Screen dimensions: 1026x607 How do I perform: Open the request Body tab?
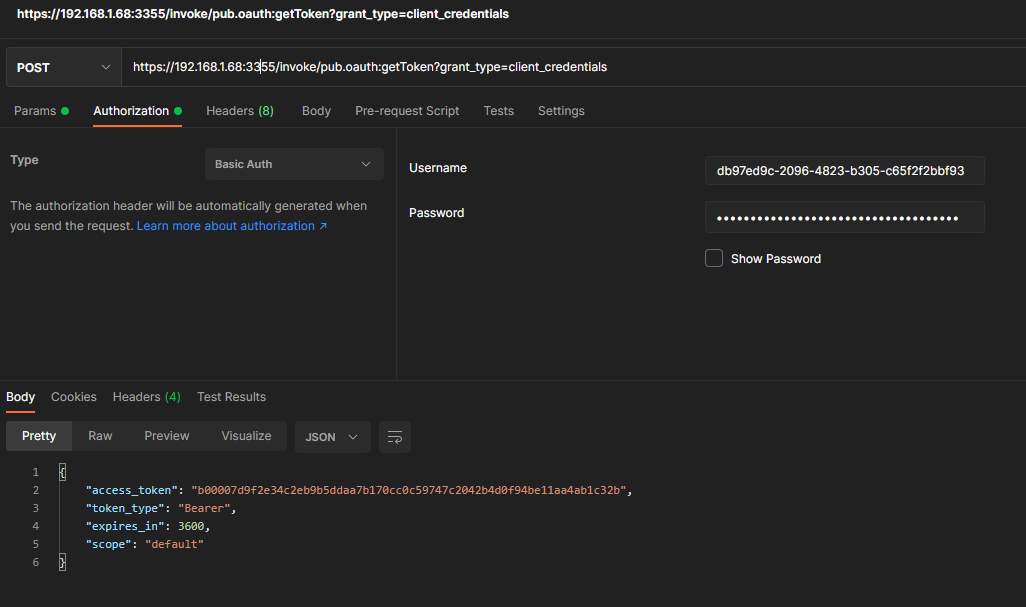pyautogui.click(x=316, y=111)
